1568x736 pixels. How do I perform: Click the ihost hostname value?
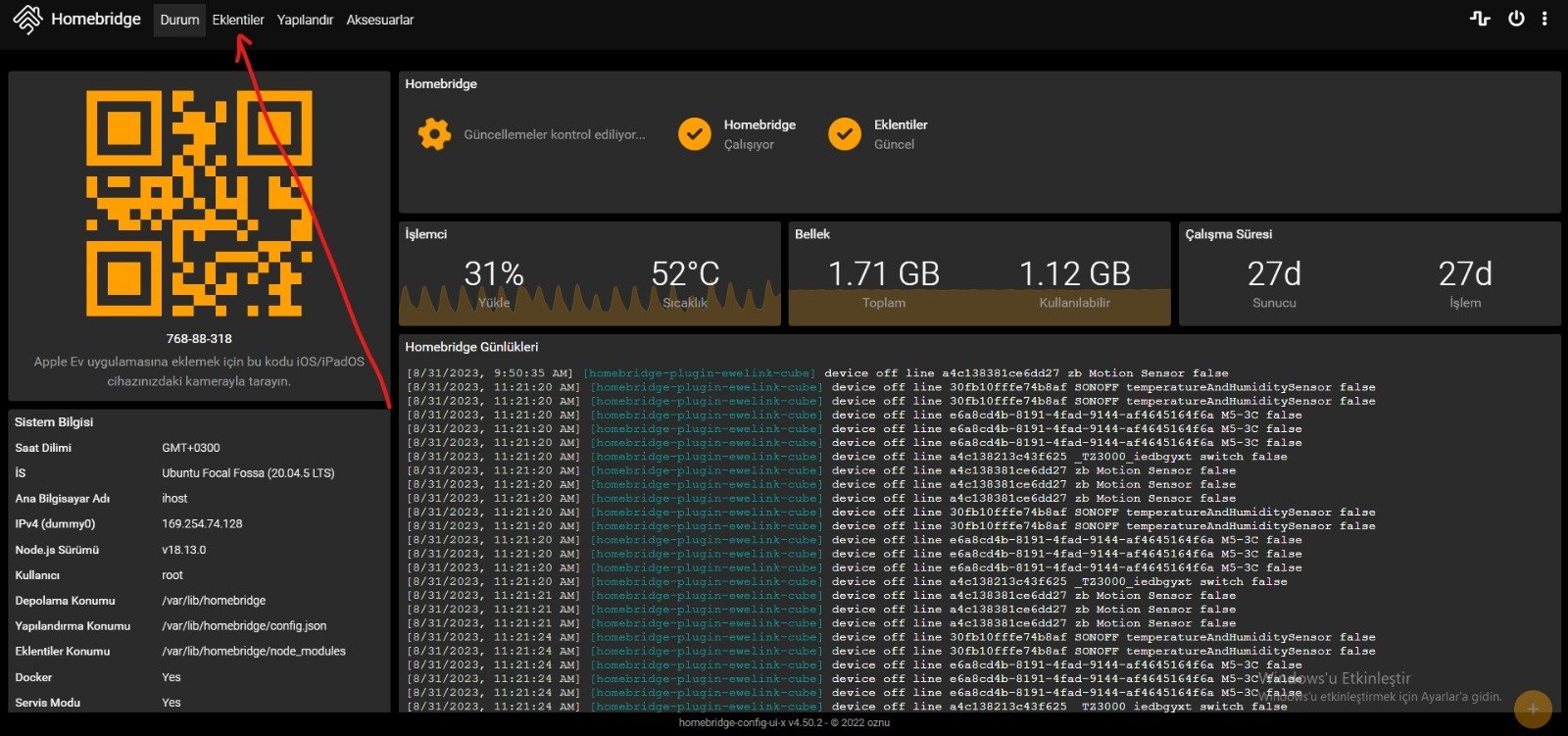[174, 499]
